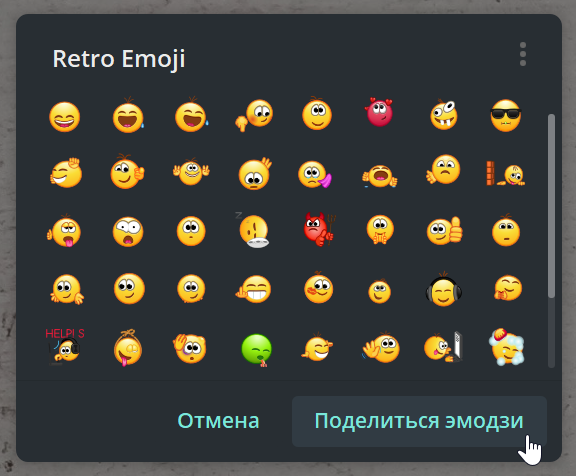Image resolution: width=576 pixels, height=476 pixels.
Task: Click the Поделиться эмодзи button
Action: tap(419, 421)
